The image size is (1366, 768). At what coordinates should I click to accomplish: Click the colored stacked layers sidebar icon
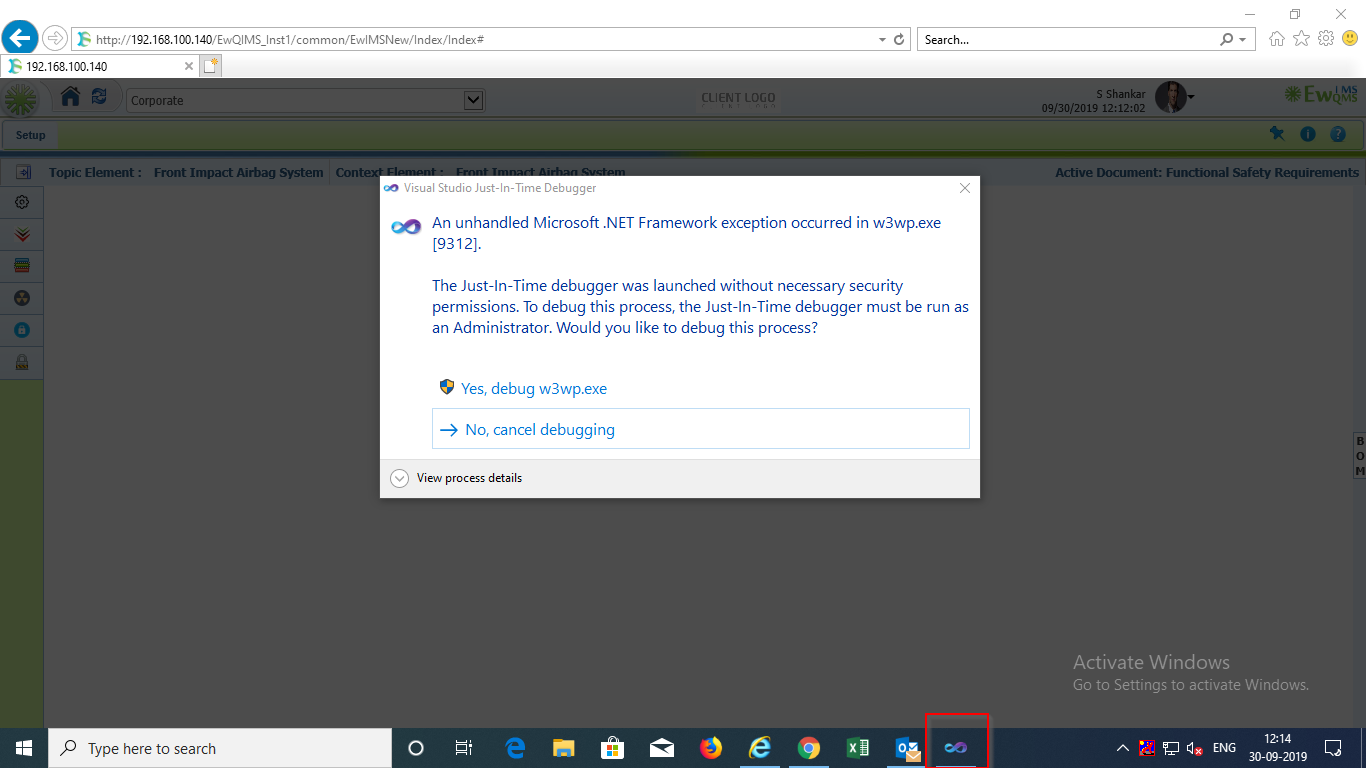(x=22, y=266)
